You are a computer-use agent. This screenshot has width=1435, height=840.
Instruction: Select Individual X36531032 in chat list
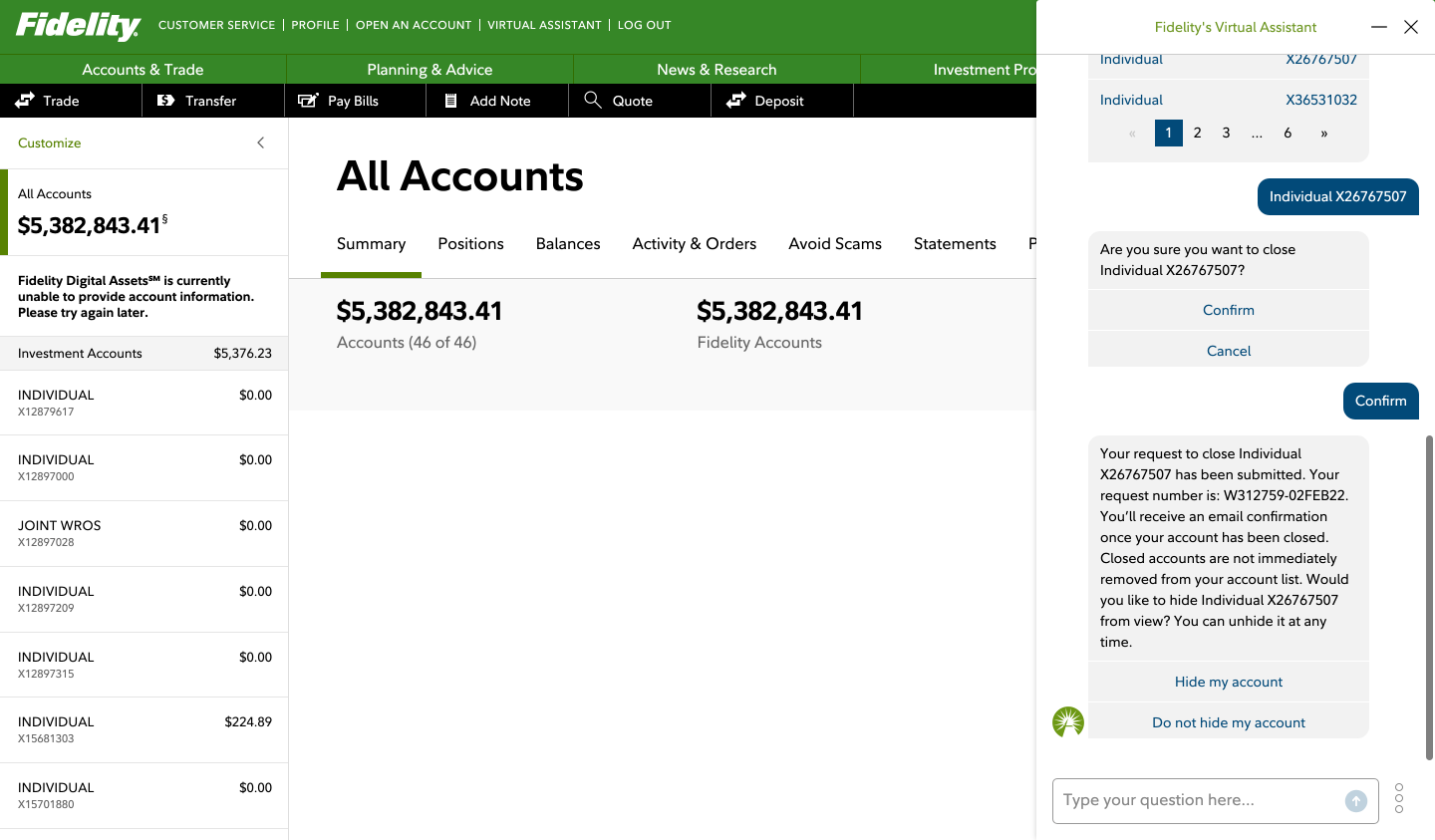1229,100
